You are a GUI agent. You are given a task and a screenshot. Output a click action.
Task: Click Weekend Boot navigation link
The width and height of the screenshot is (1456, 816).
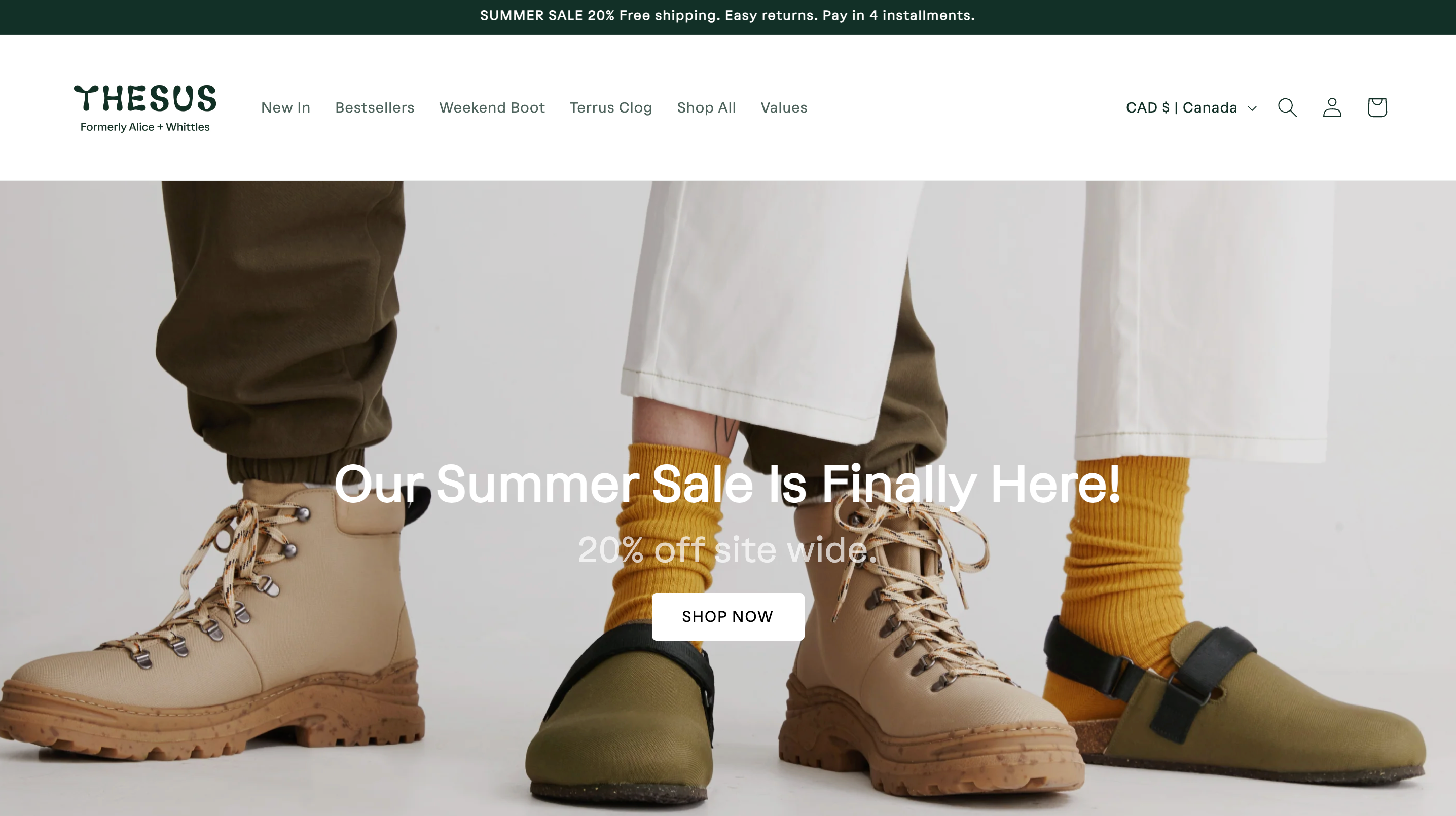coord(492,107)
